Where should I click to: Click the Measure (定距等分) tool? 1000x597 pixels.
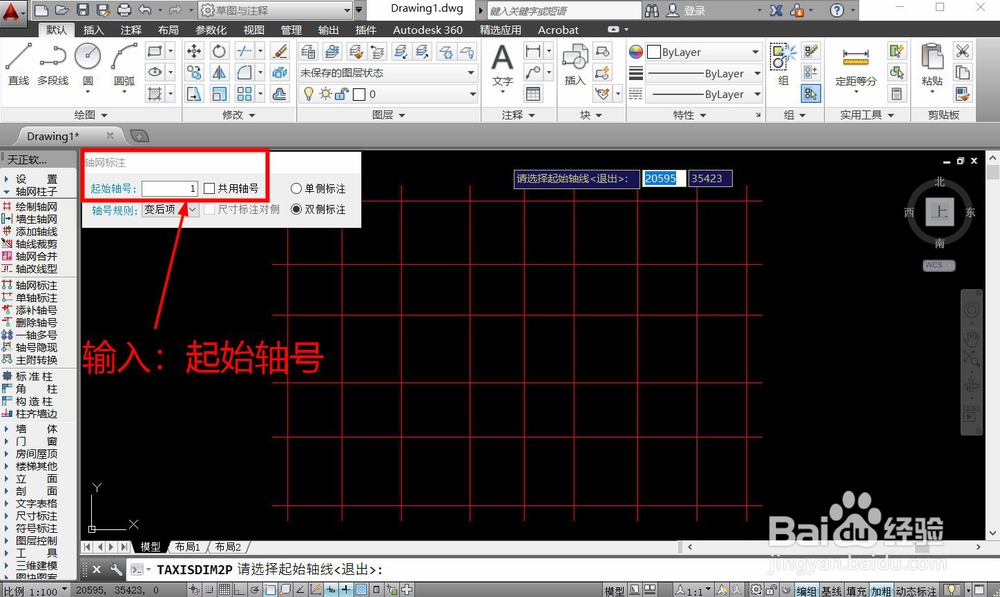[x=856, y=66]
